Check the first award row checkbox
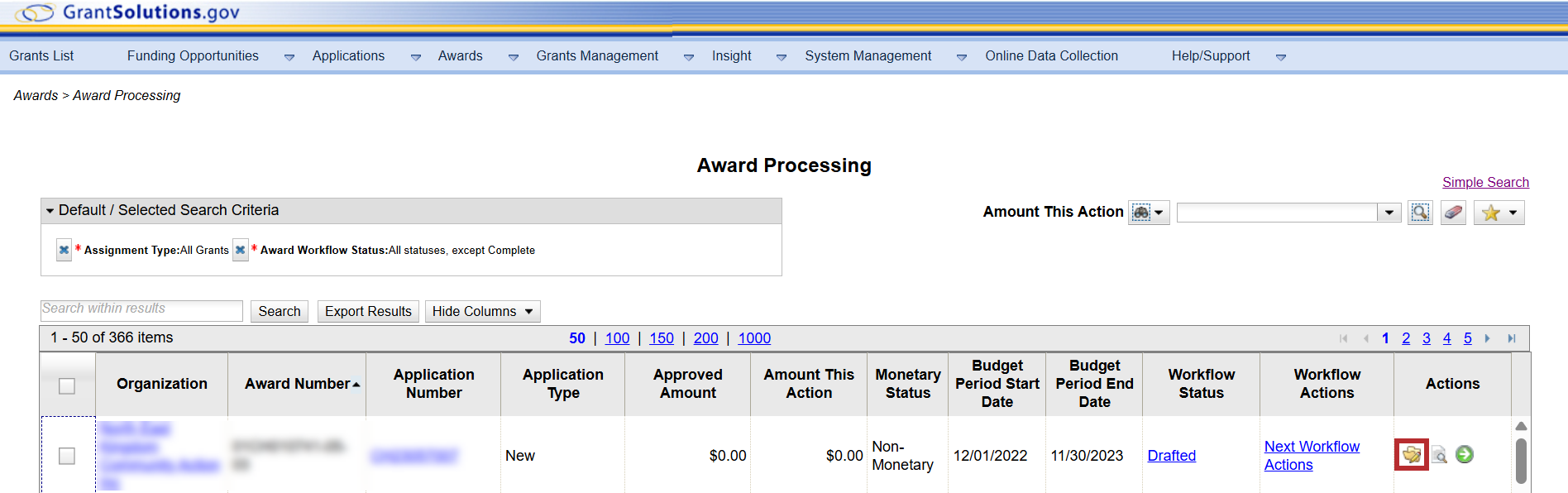Viewport: 1568px width, 493px height. tap(67, 456)
